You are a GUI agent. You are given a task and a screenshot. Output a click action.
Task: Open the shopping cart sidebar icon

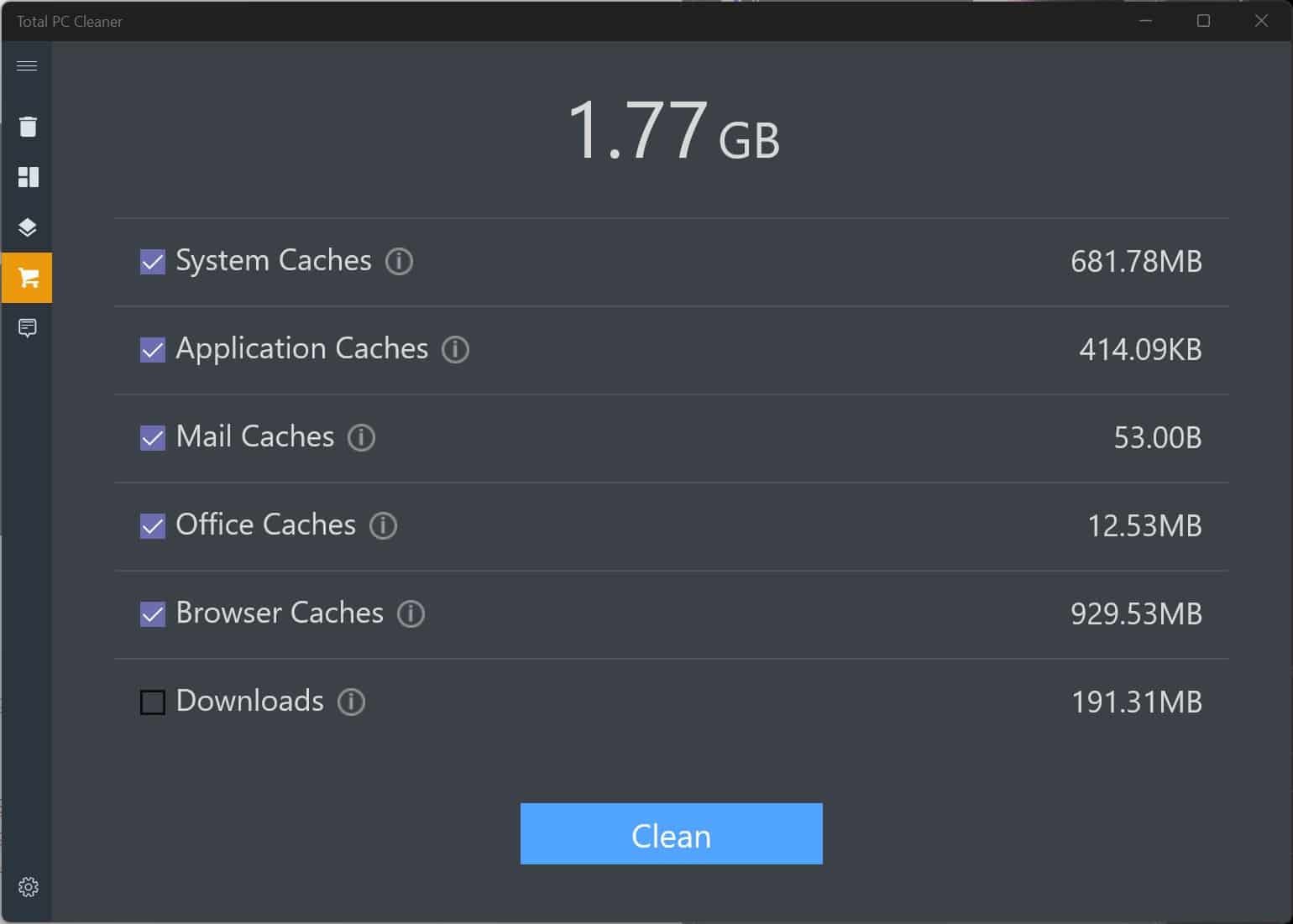click(x=28, y=278)
